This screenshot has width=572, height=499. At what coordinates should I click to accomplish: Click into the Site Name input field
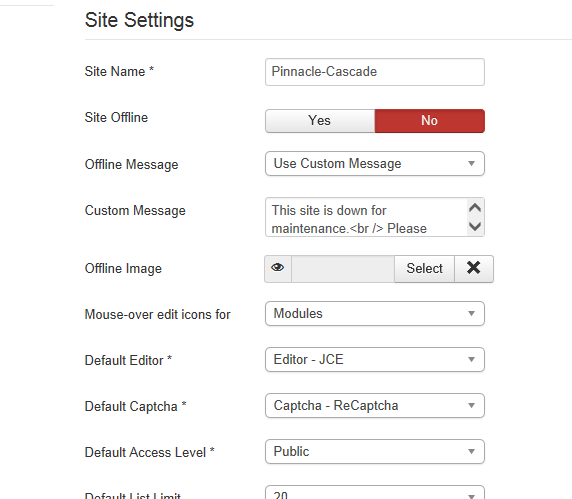pos(375,72)
